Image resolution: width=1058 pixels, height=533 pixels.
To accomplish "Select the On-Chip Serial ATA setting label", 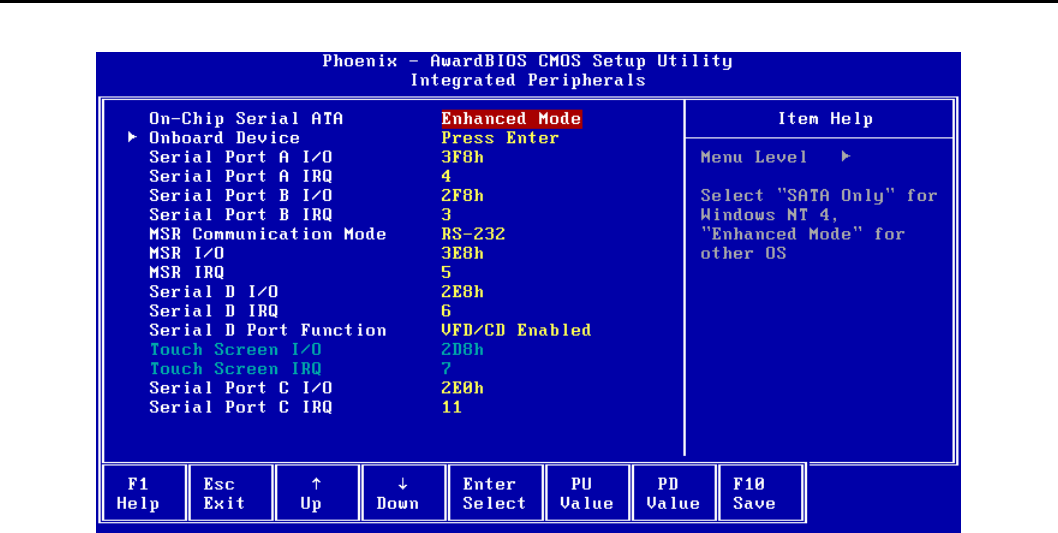I will (x=246, y=119).
